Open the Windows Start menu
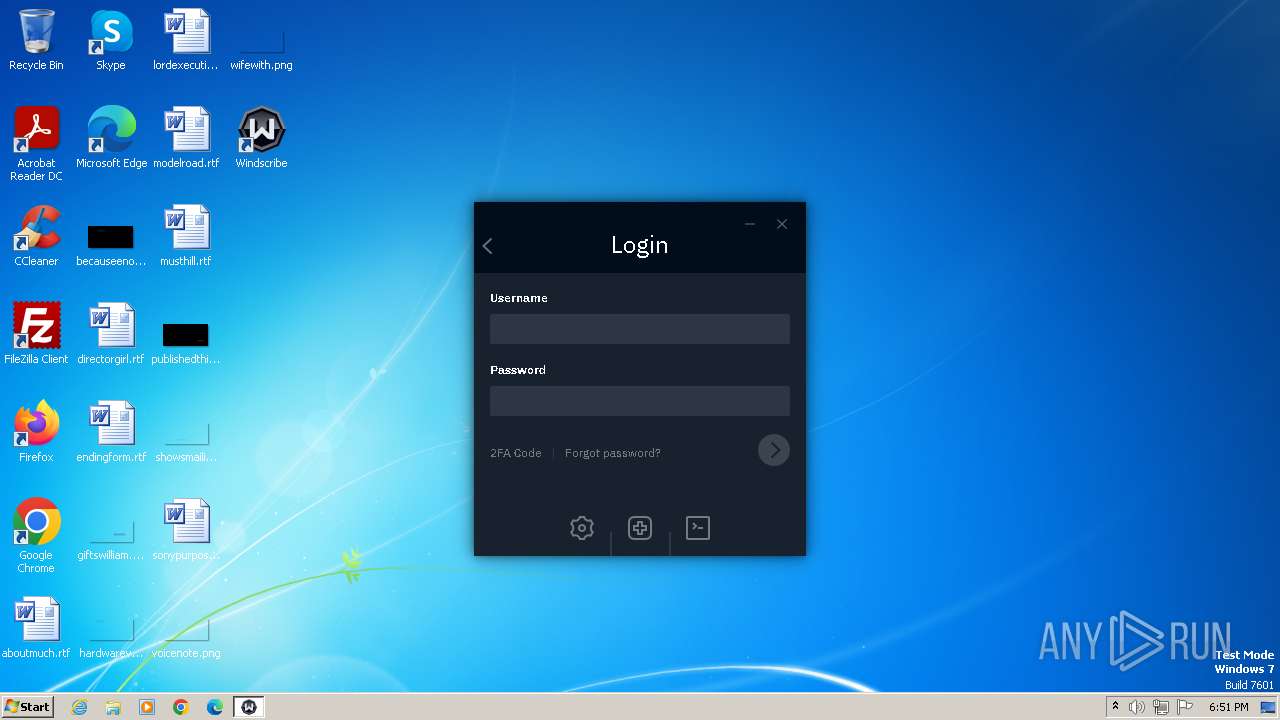1280x720 pixels. tap(28, 707)
